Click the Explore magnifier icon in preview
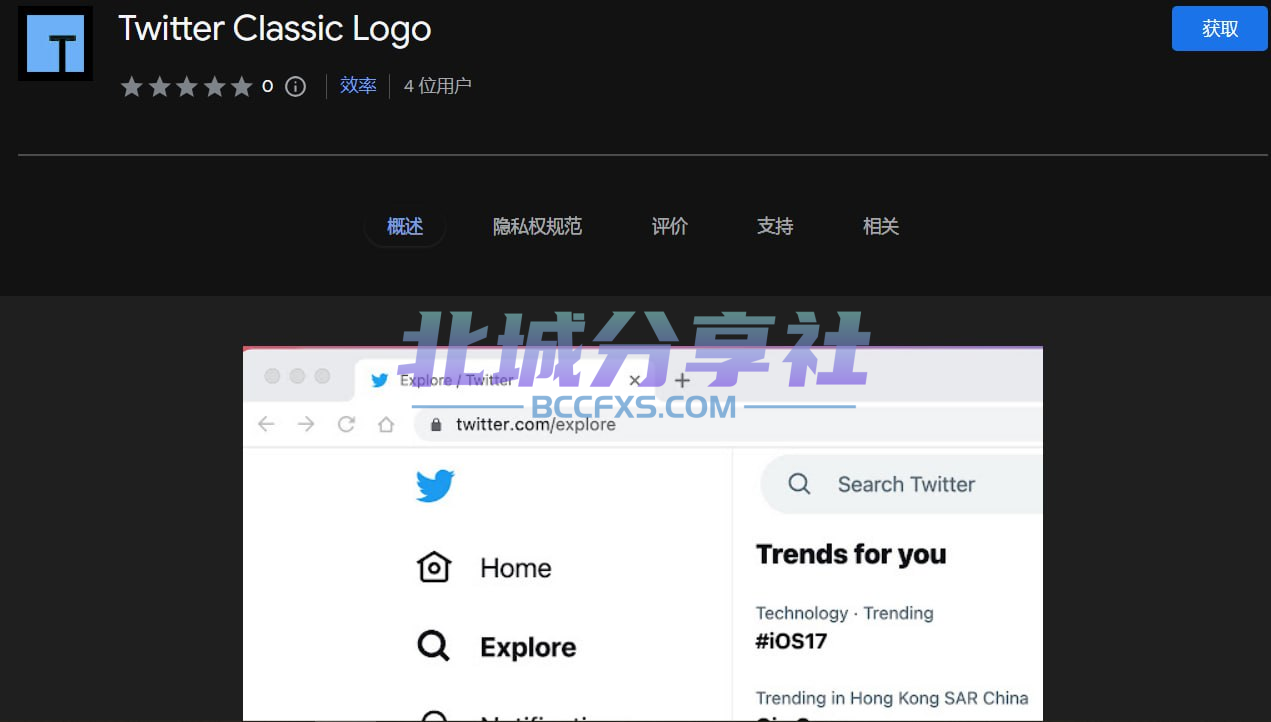 click(433, 646)
